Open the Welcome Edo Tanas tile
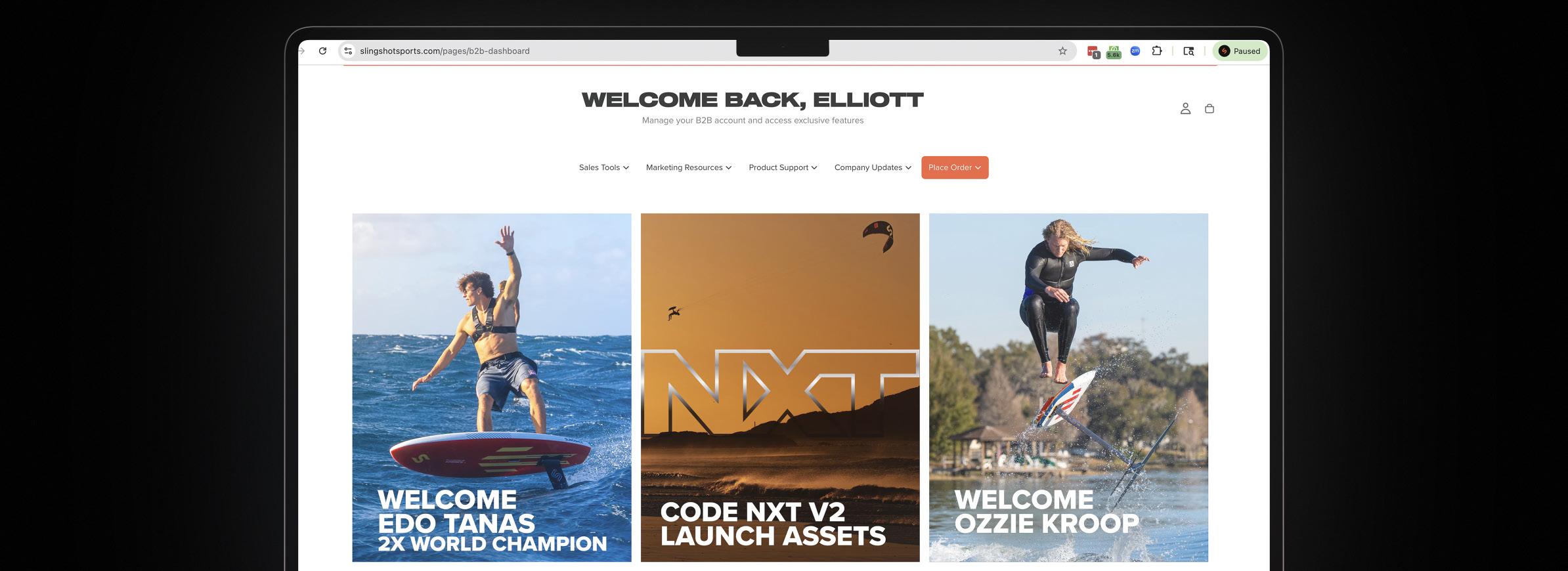Viewport: 1568px width, 571px height. point(492,387)
